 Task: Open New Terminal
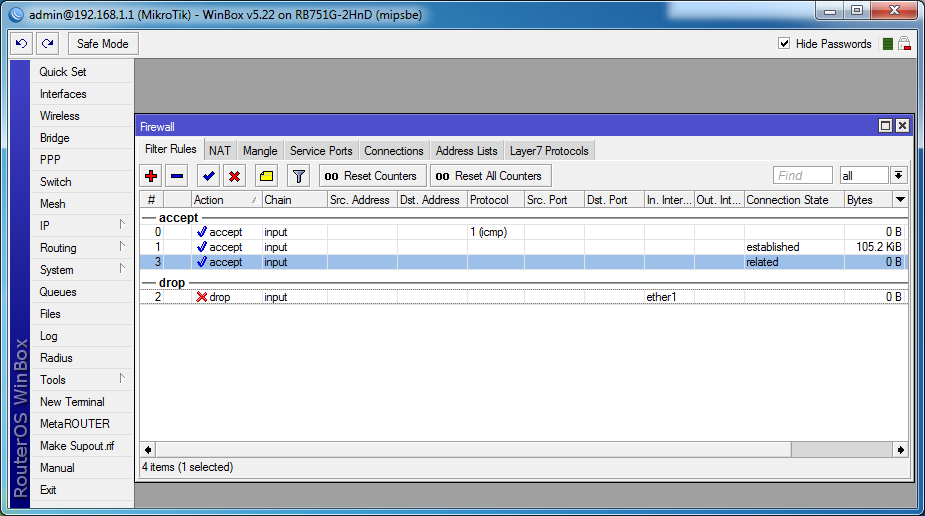click(x=72, y=402)
